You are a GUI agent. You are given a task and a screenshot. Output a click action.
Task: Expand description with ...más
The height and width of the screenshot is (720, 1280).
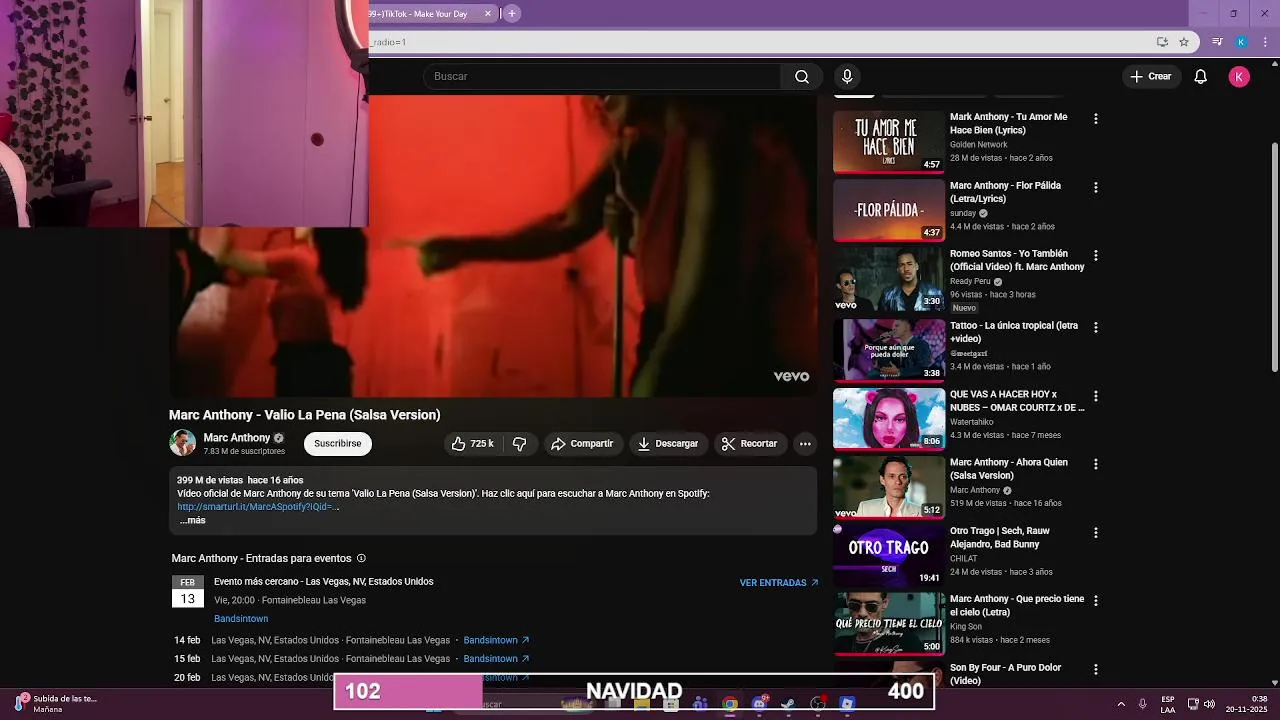point(192,521)
